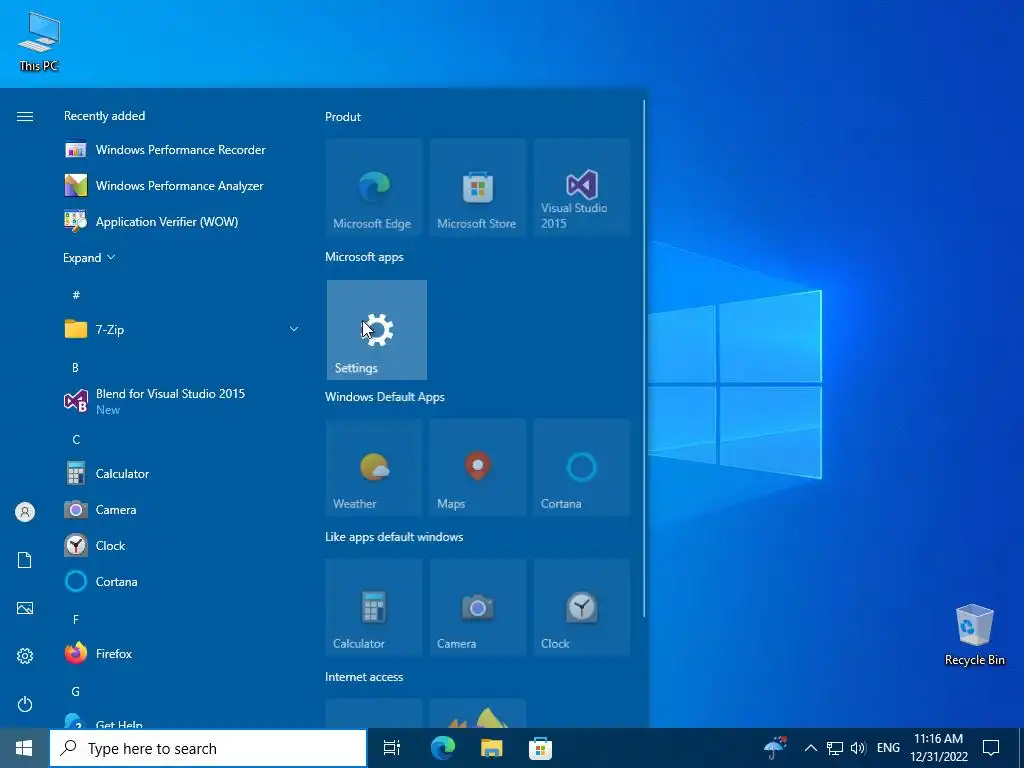The image size is (1024, 768).
Task: Open the Maps tile
Action: click(477, 468)
